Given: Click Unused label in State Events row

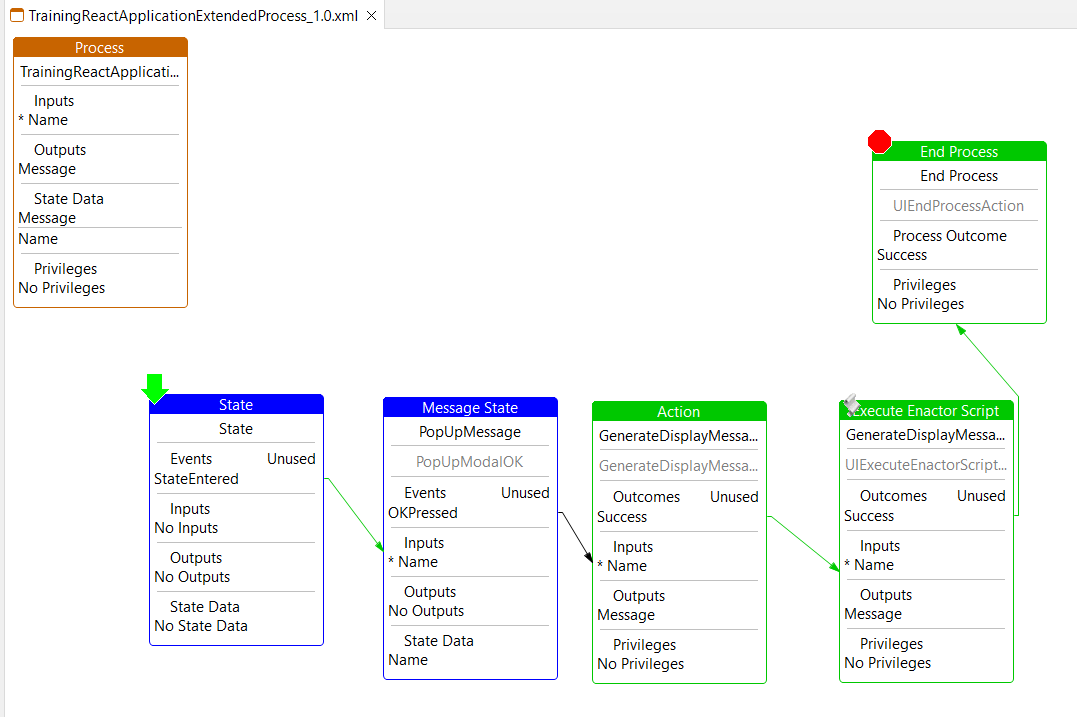Looking at the screenshot, I should (291, 459).
